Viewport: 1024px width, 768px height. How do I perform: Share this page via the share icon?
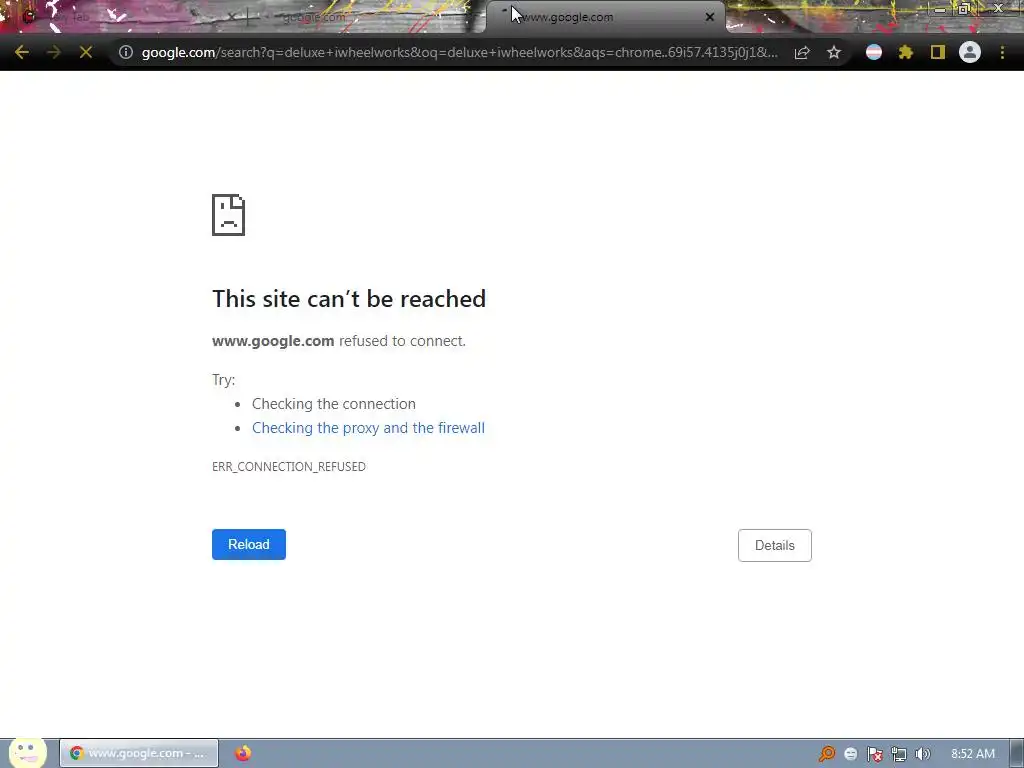click(x=802, y=52)
